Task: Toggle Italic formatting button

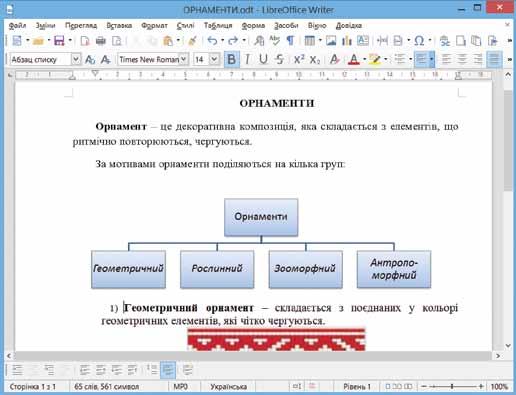Action: click(x=247, y=59)
